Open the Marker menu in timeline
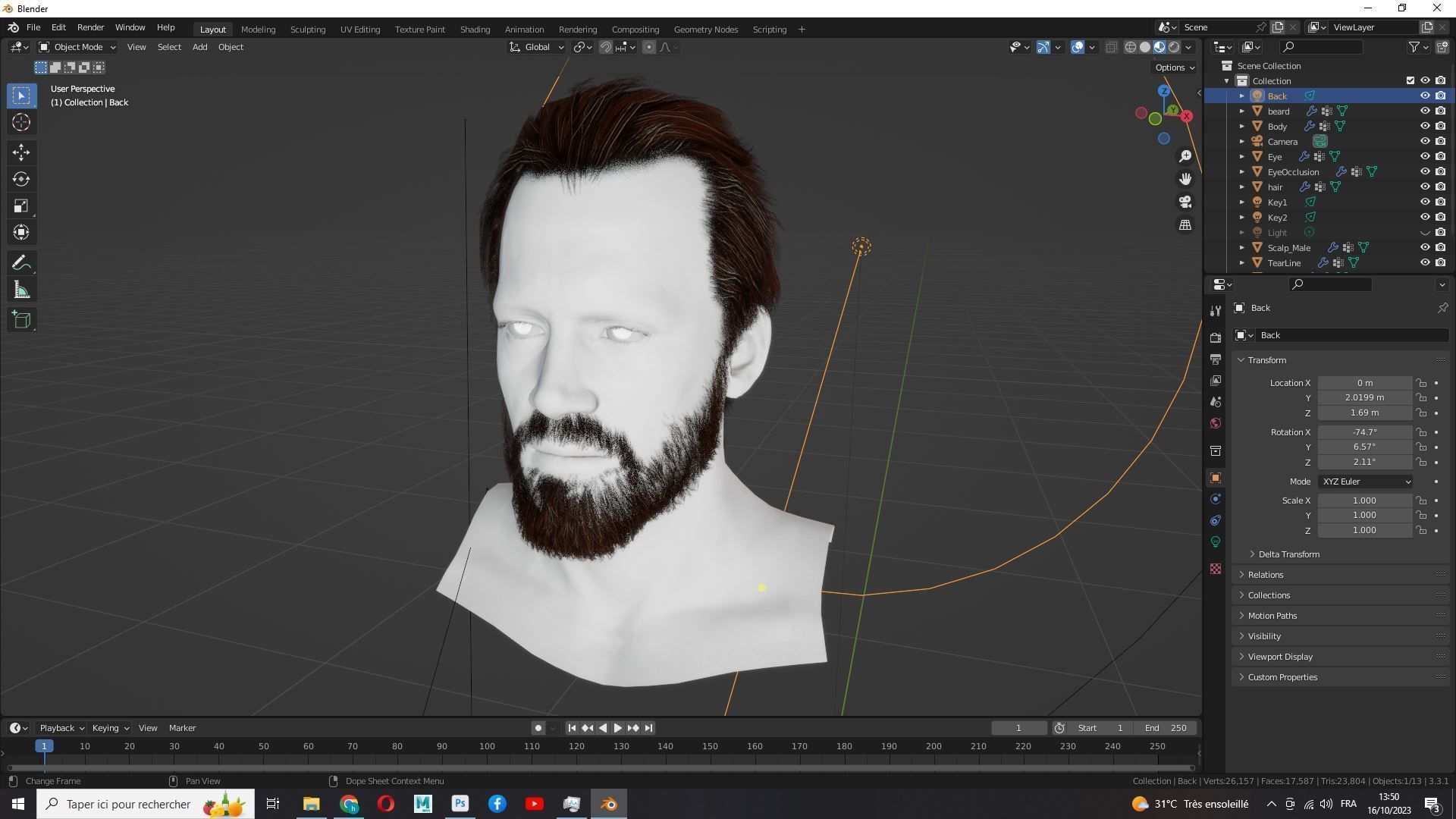Image resolution: width=1456 pixels, height=819 pixels. 182,728
